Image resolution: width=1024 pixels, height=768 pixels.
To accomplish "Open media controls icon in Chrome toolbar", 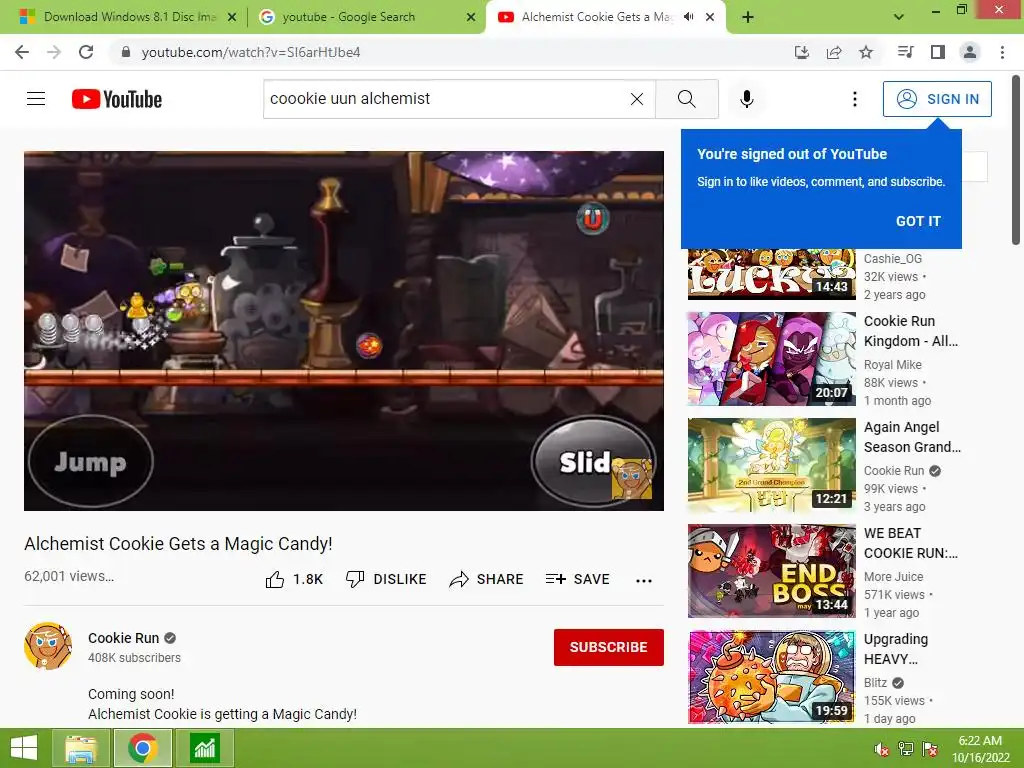I will [x=905, y=52].
